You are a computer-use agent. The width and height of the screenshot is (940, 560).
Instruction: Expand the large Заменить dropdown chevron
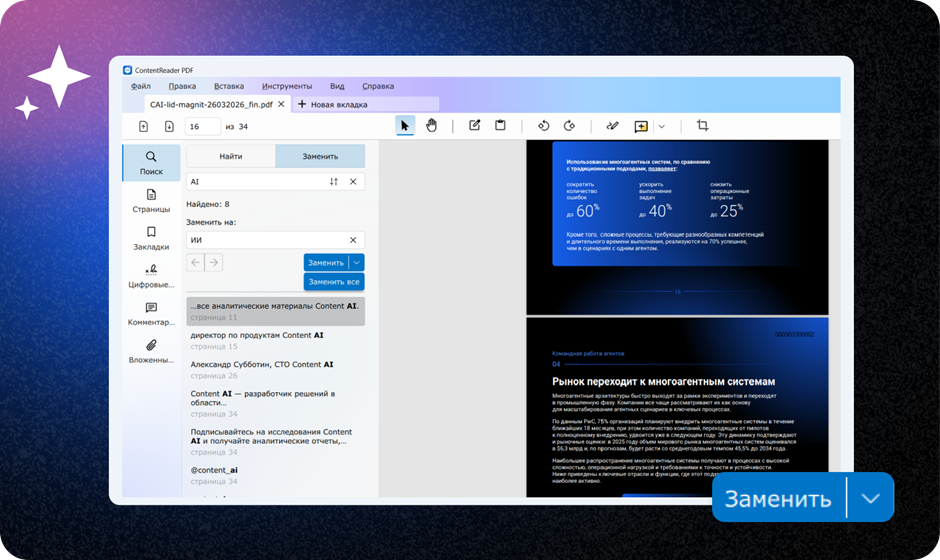[x=870, y=499]
